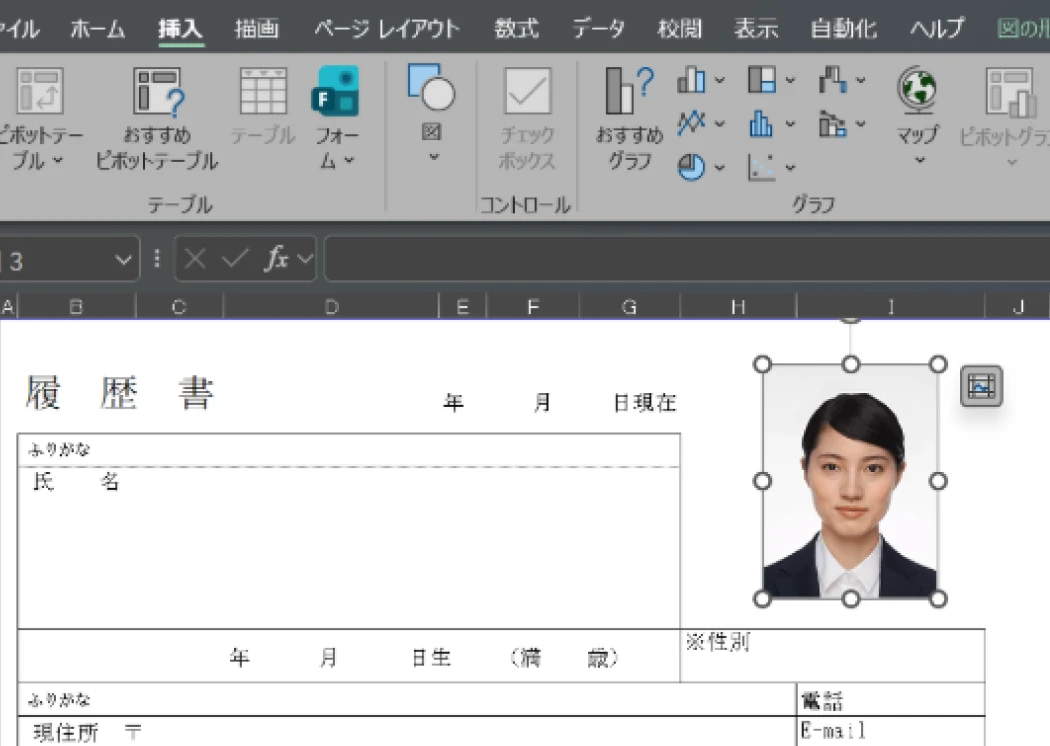
Task: Expand the scatter chart dropdown arrow
Action: (789, 166)
